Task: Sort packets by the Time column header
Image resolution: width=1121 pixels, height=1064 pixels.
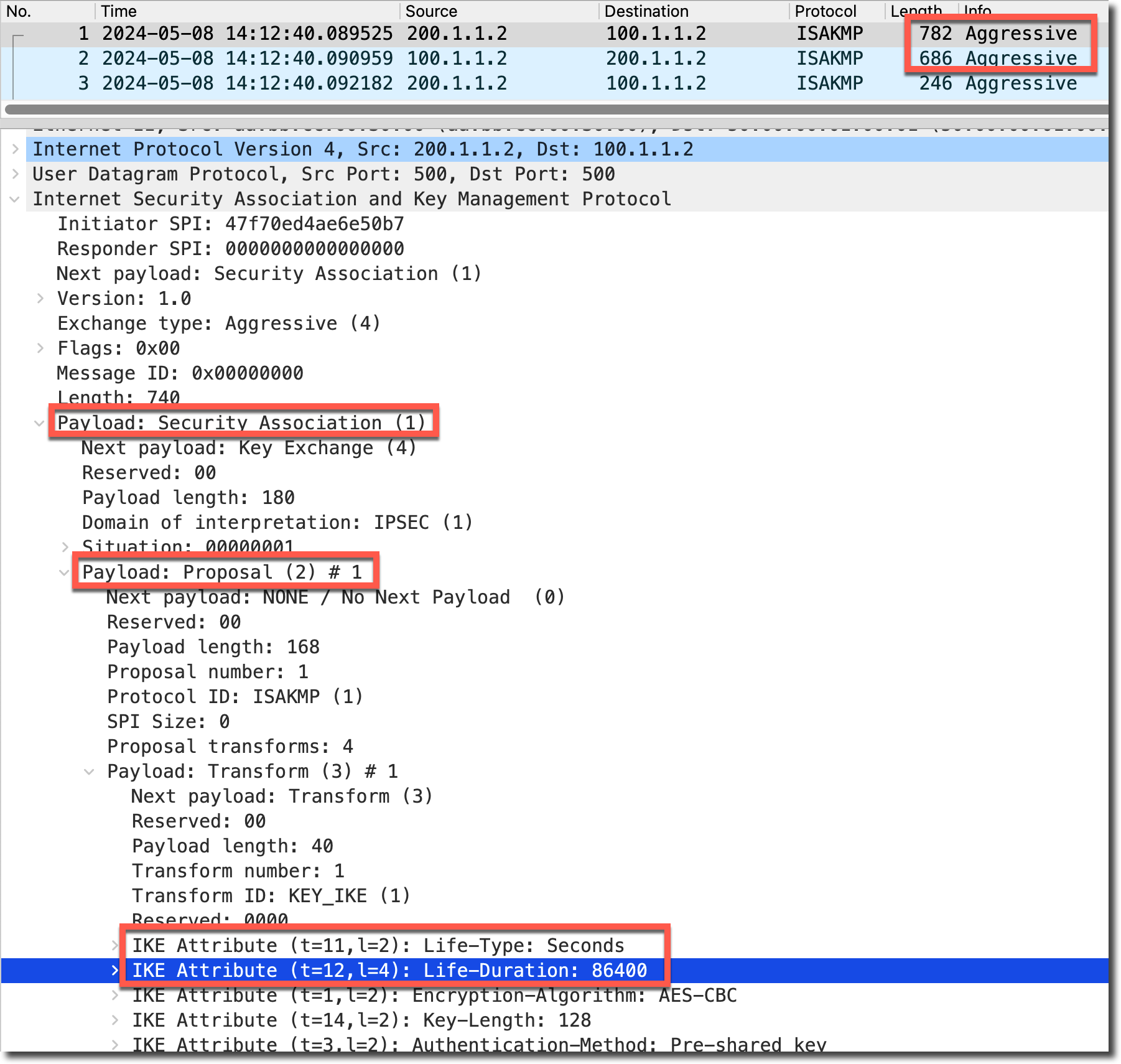Action: tap(118, 11)
